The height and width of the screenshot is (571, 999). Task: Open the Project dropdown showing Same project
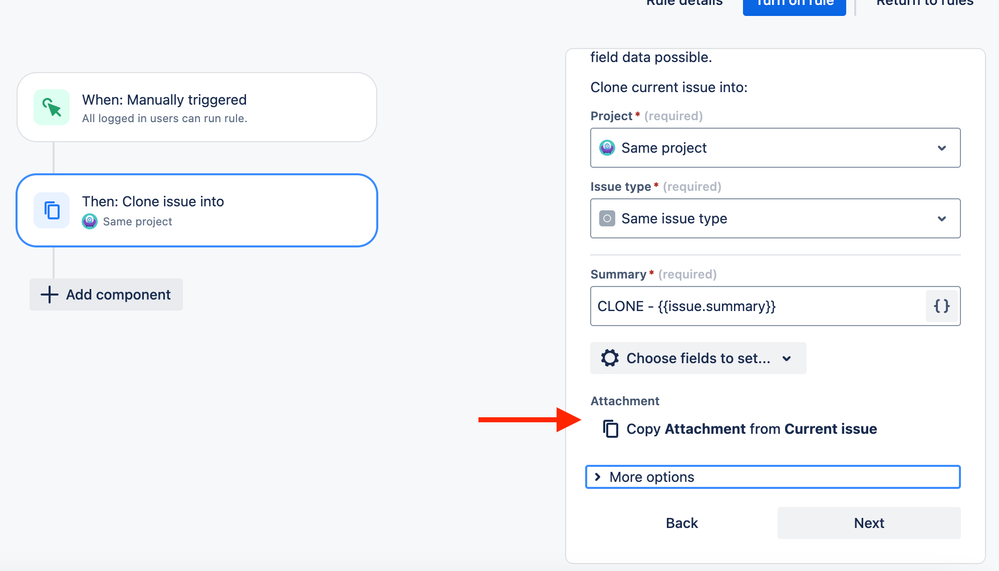click(x=775, y=148)
